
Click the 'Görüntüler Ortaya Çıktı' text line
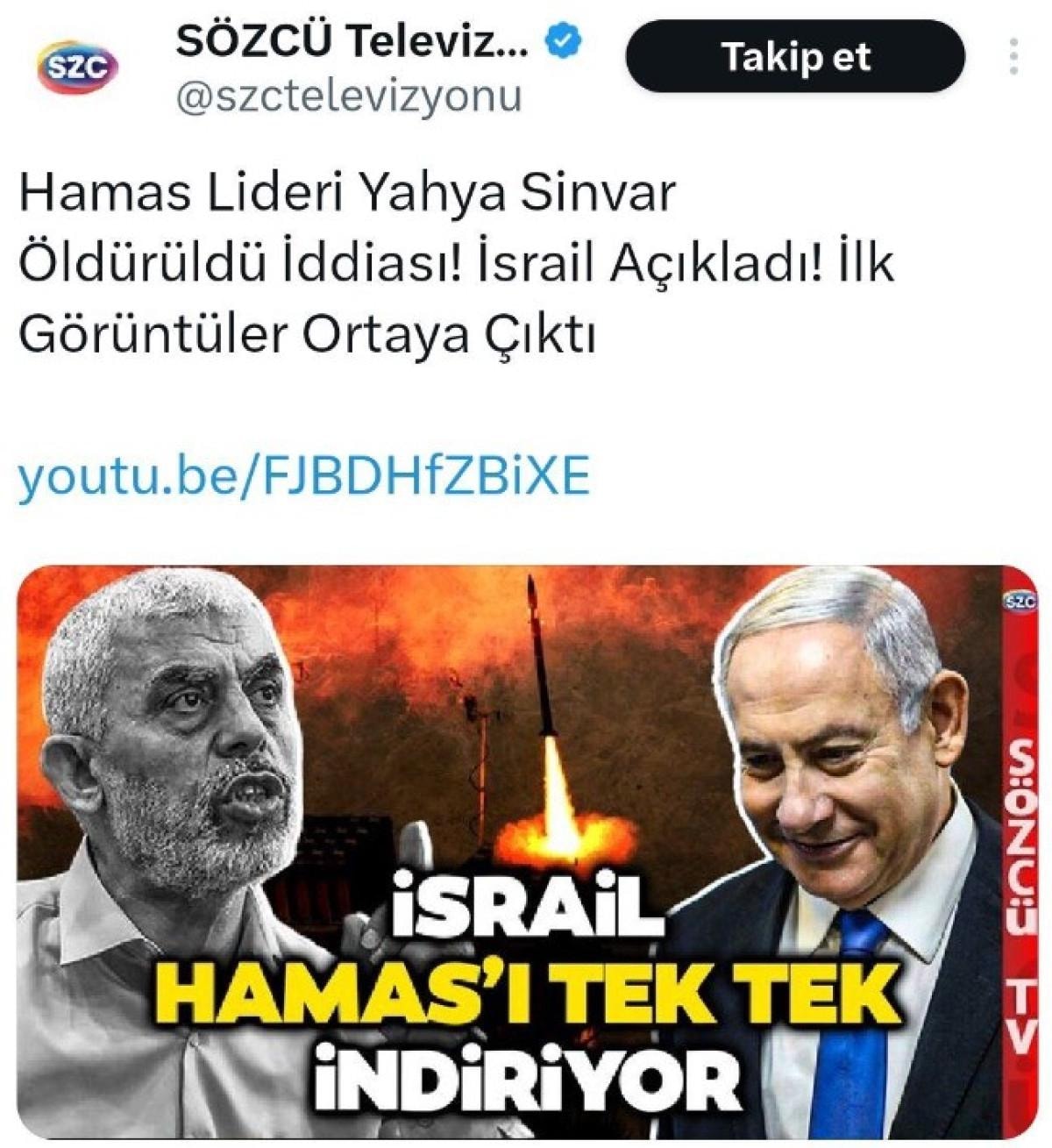coord(307,336)
